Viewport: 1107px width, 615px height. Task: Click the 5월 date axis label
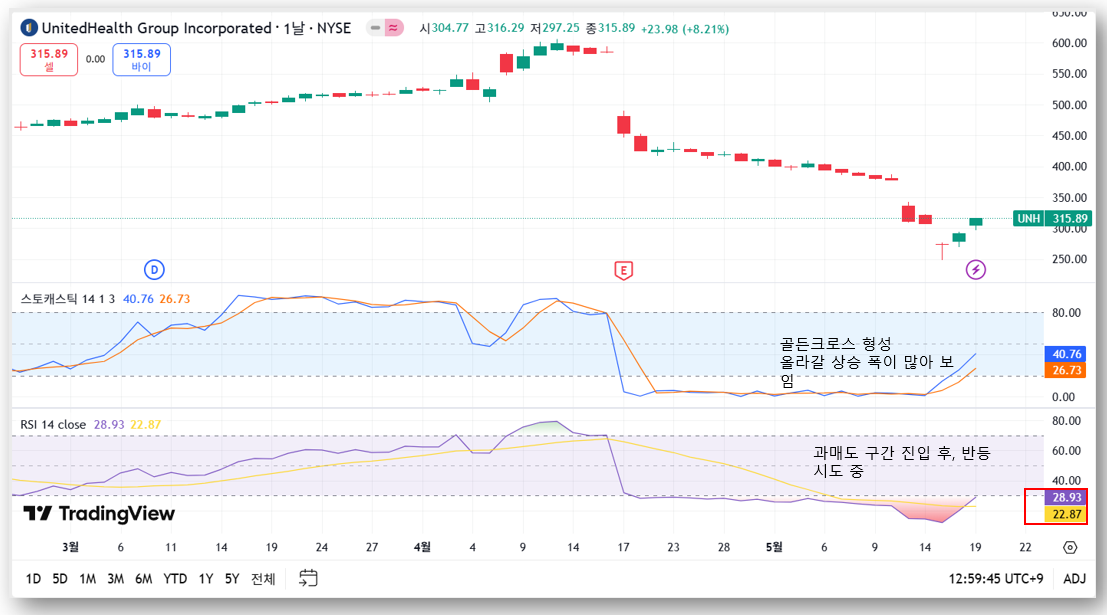pos(774,547)
